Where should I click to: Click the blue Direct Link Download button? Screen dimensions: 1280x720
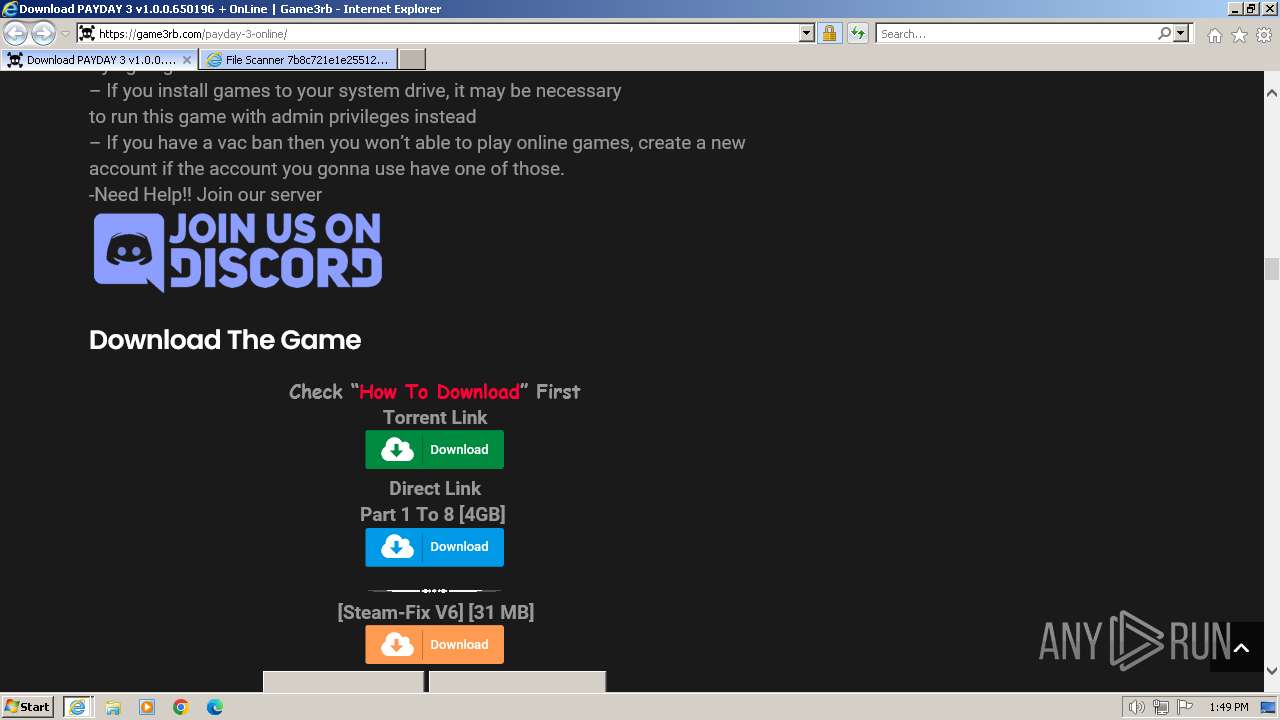[x=434, y=547]
